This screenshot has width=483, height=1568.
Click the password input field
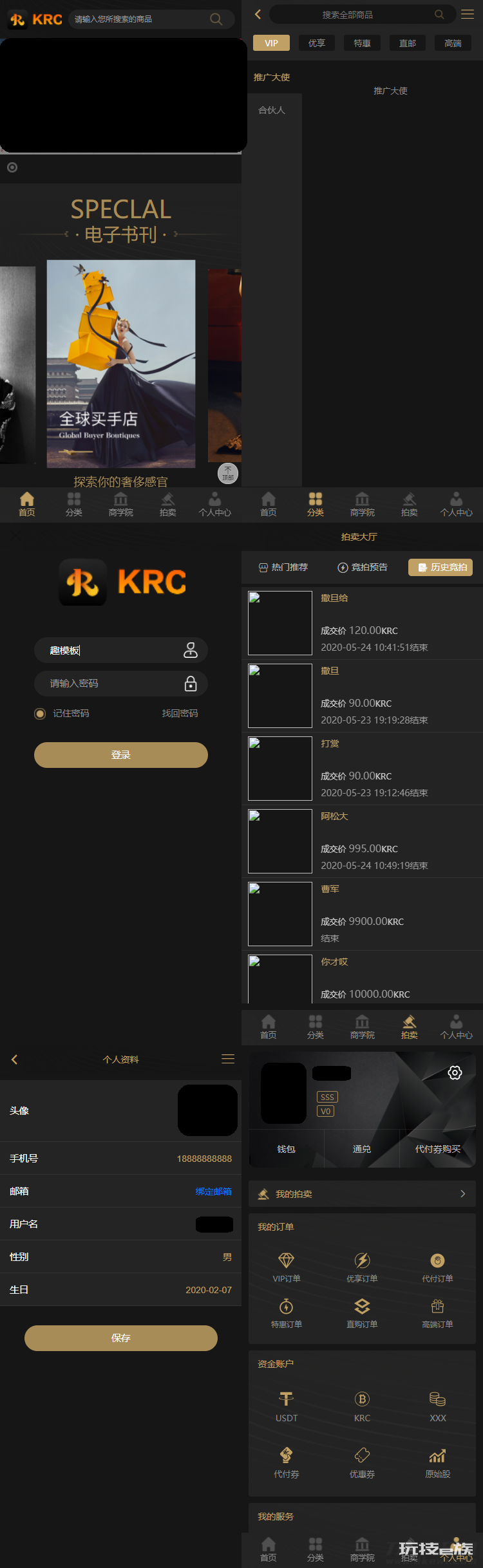click(x=121, y=684)
